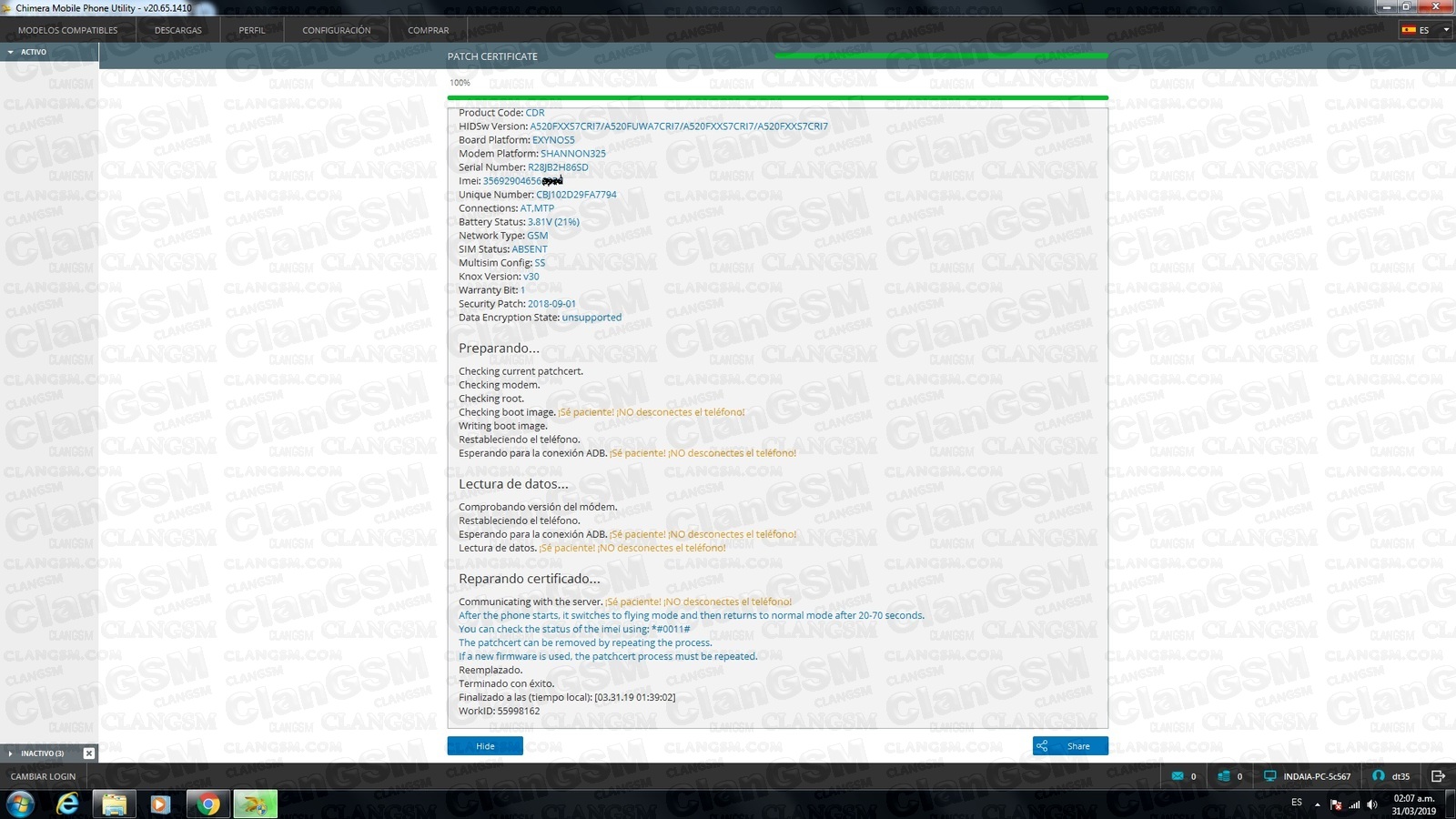
Task: Click the network signal tray icon
Action: [1354, 804]
